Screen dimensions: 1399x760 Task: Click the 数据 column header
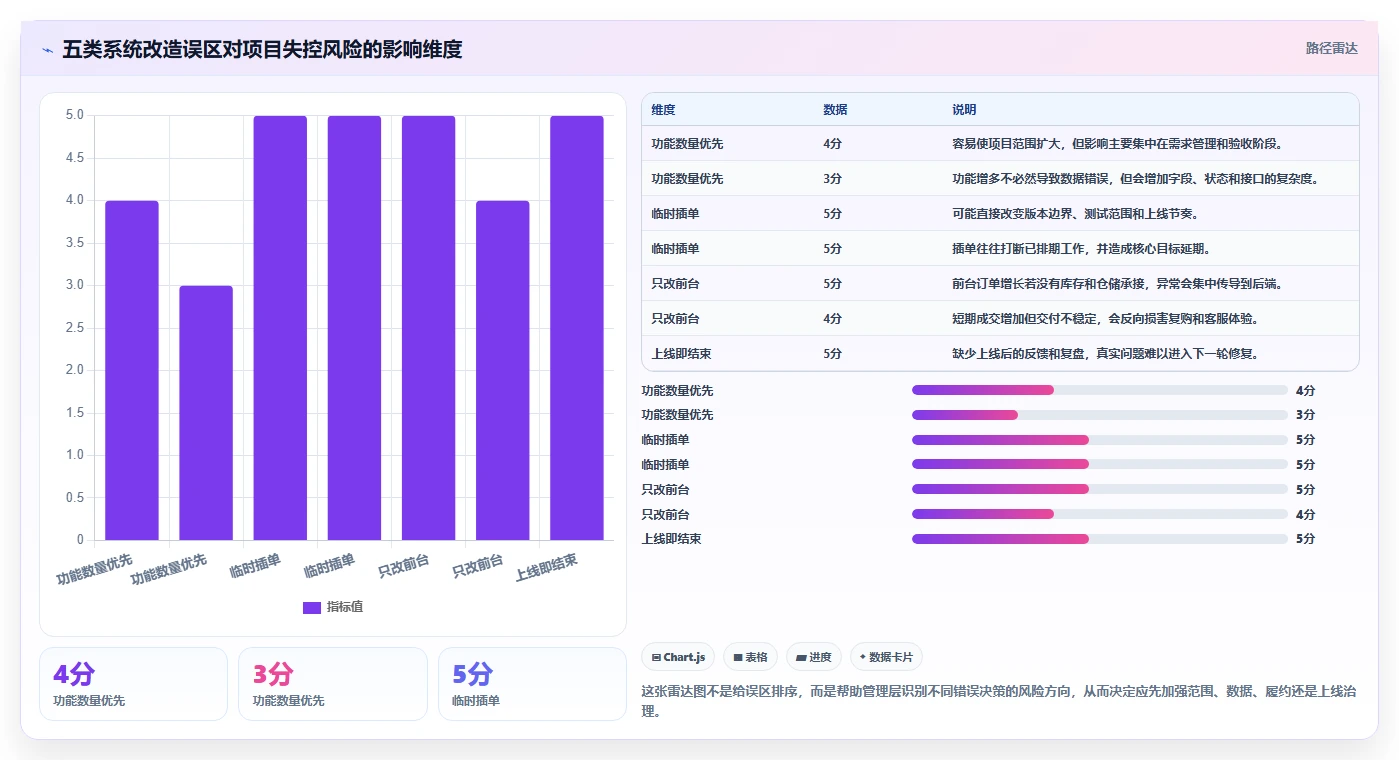point(835,110)
